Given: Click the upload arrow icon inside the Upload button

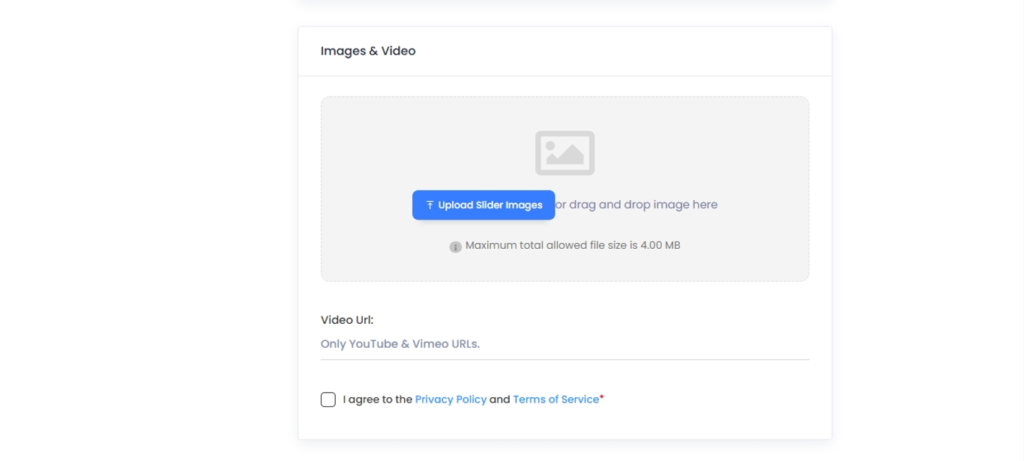Looking at the screenshot, I should [430, 205].
